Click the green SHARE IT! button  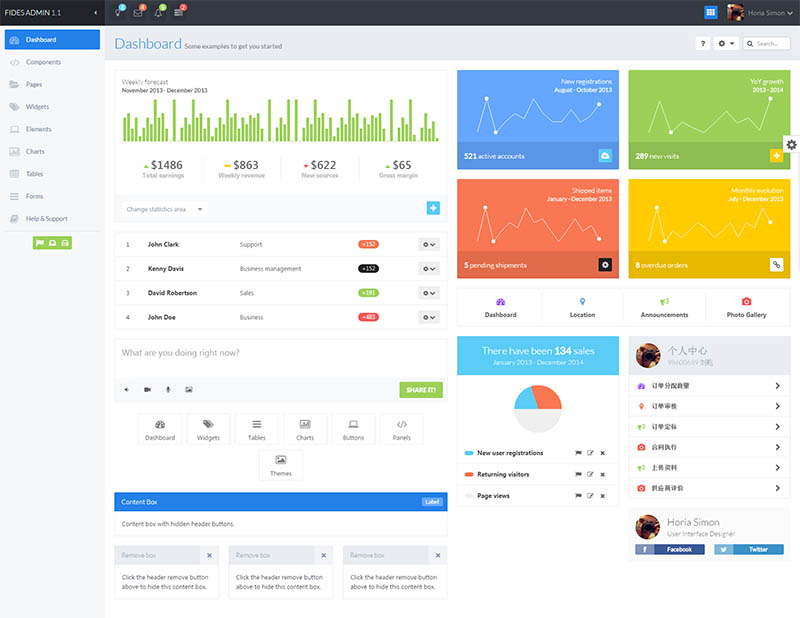click(x=420, y=390)
